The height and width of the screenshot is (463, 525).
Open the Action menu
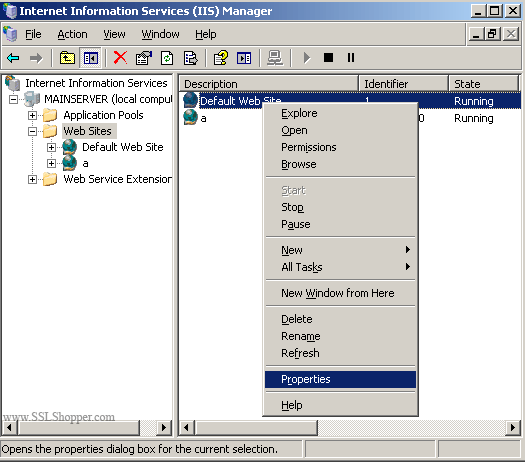point(72,34)
